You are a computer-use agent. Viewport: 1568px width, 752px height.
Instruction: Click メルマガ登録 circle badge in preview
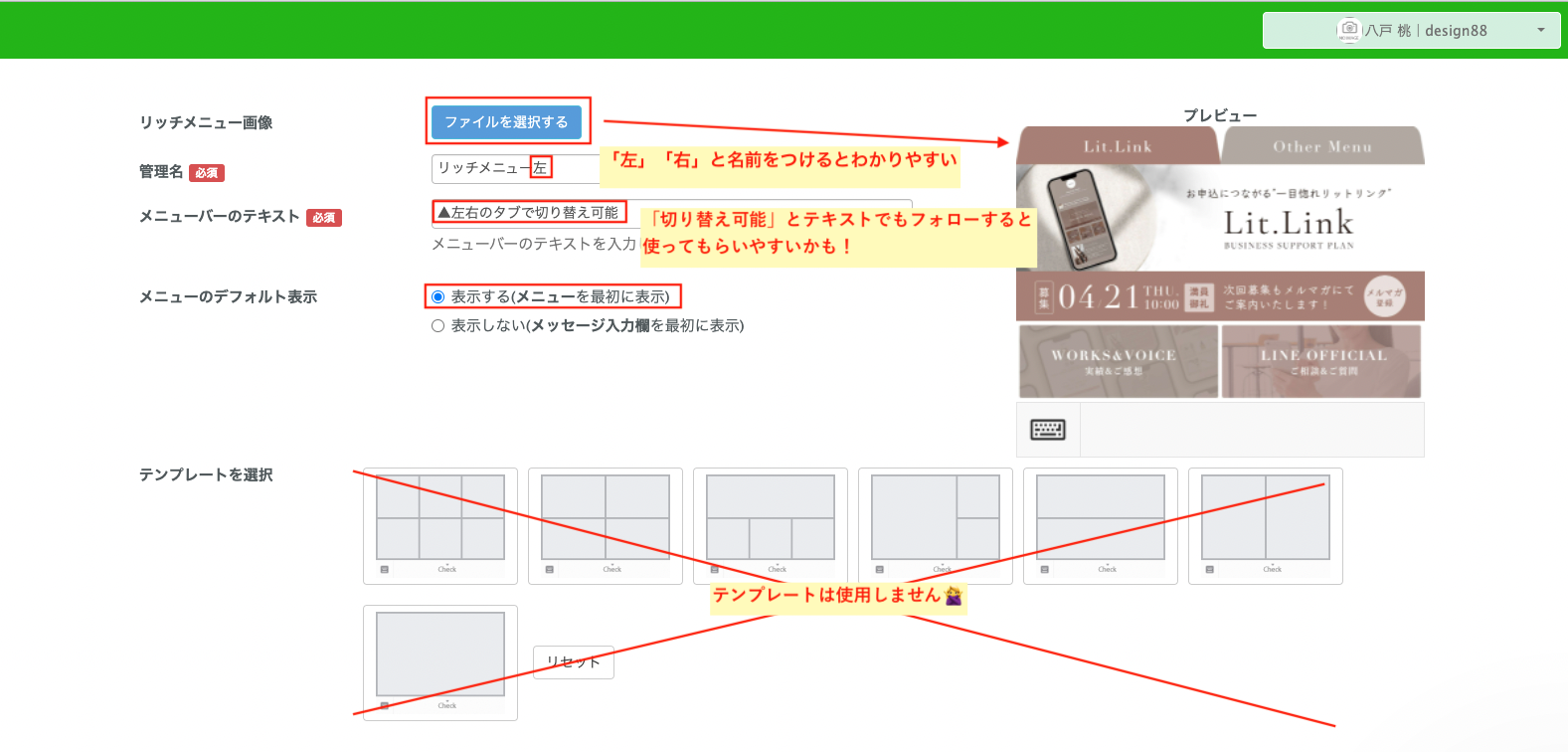coord(1385,296)
